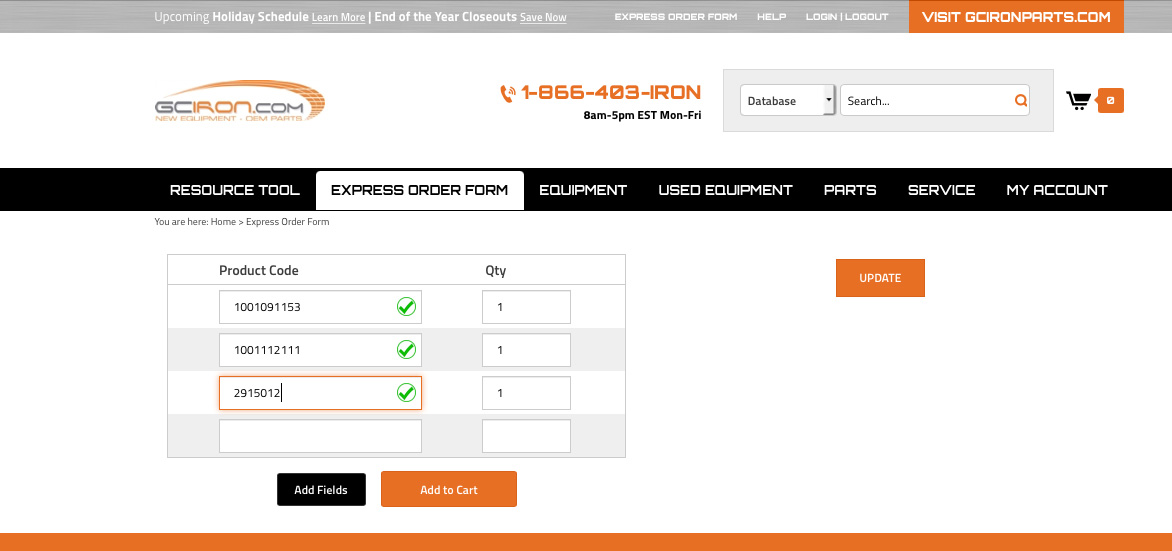Click the Product Code column header
1172x551 pixels.
259,270
